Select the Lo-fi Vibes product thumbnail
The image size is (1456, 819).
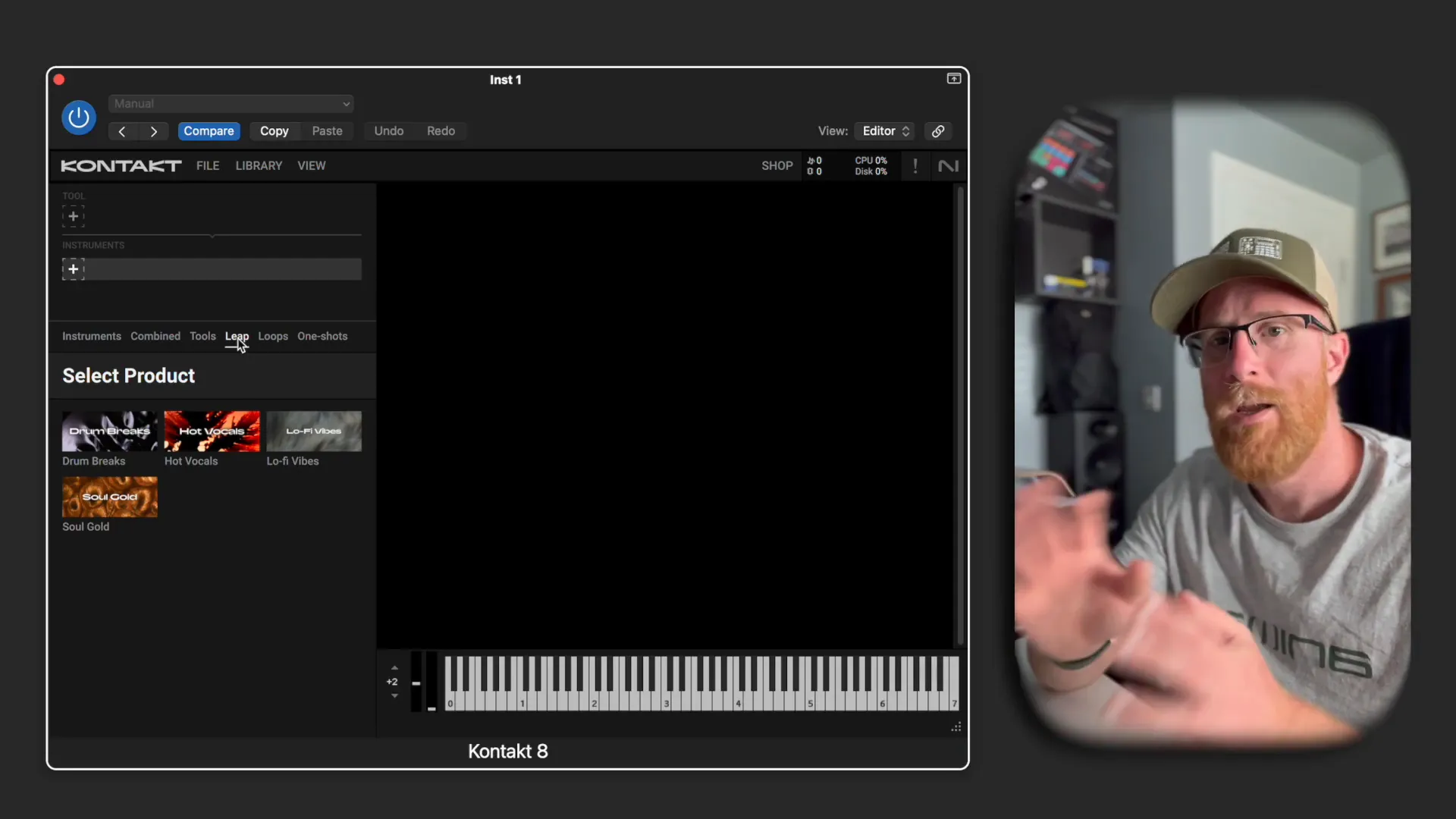pos(314,431)
